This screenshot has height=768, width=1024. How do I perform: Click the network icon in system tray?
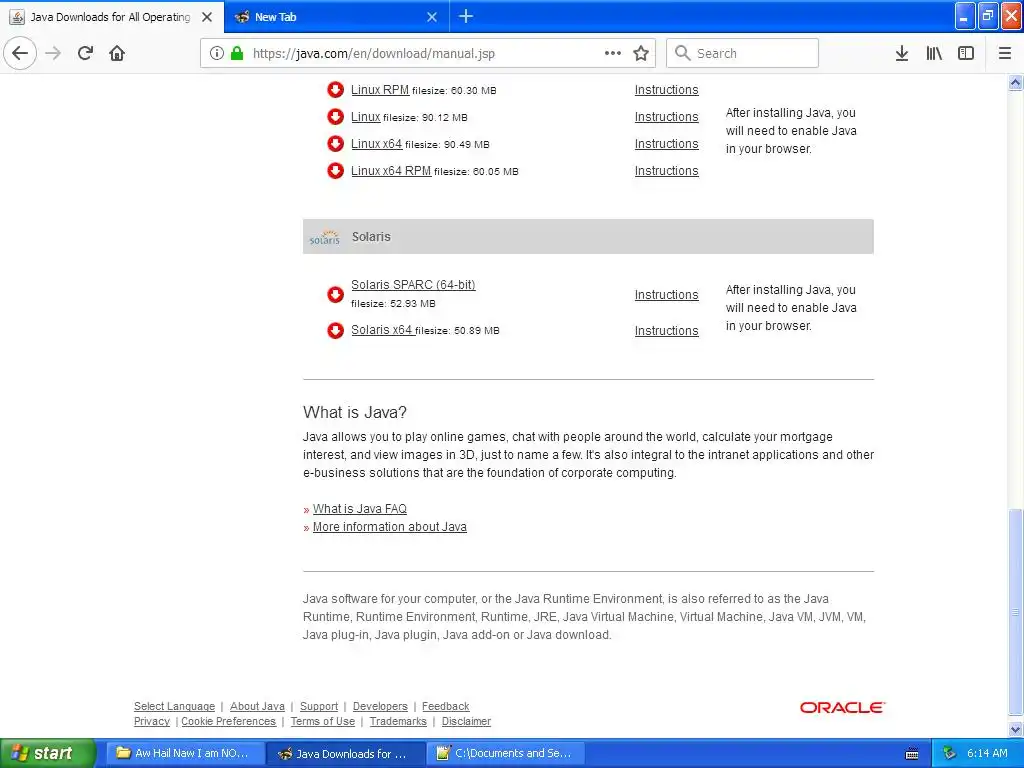click(949, 753)
